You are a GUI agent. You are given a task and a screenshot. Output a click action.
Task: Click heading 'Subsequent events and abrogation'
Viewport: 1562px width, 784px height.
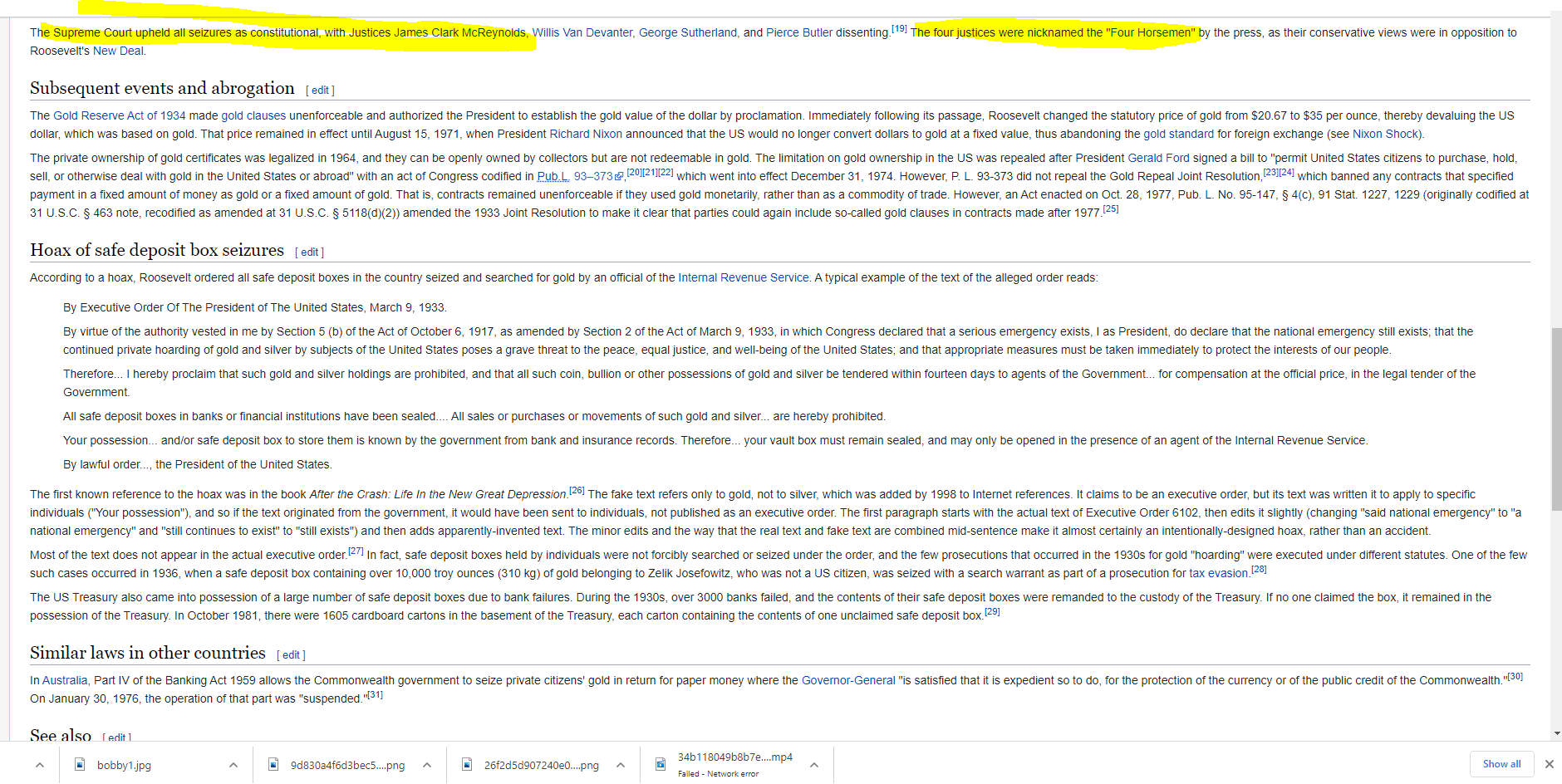coord(162,88)
